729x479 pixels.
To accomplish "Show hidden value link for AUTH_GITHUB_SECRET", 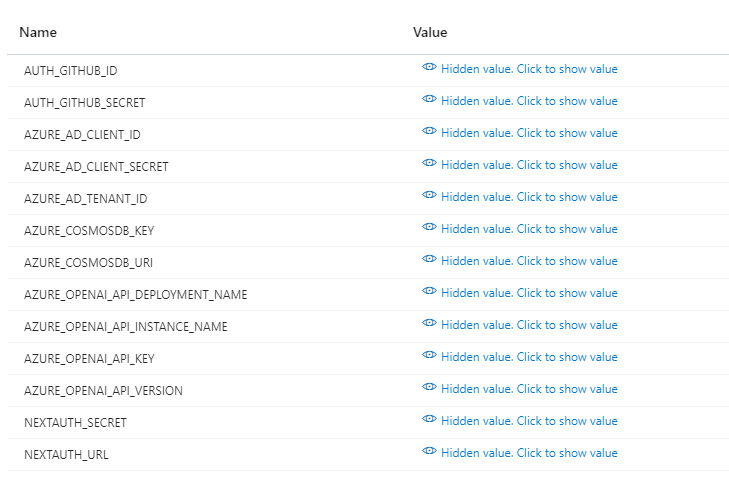I will click(x=529, y=101).
